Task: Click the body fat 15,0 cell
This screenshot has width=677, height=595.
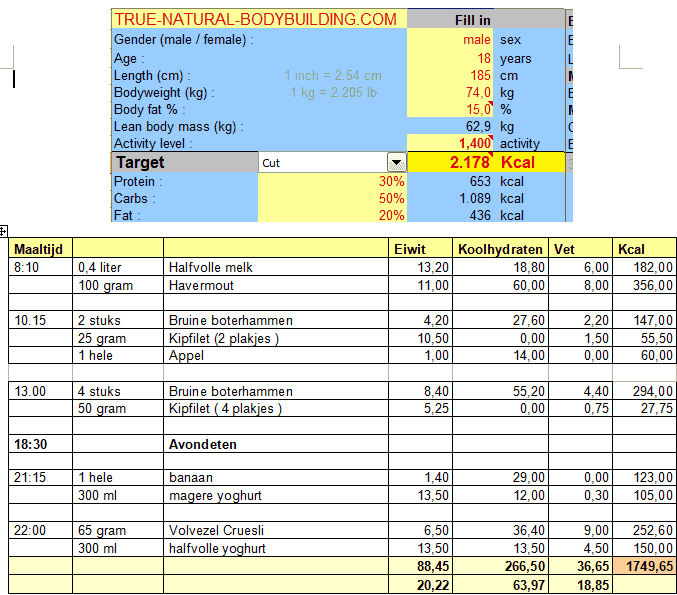Action: point(451,109)
